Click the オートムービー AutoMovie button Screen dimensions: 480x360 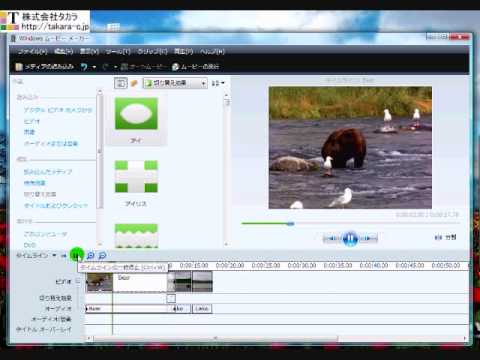pyautogui.click(x=143, y=67)
